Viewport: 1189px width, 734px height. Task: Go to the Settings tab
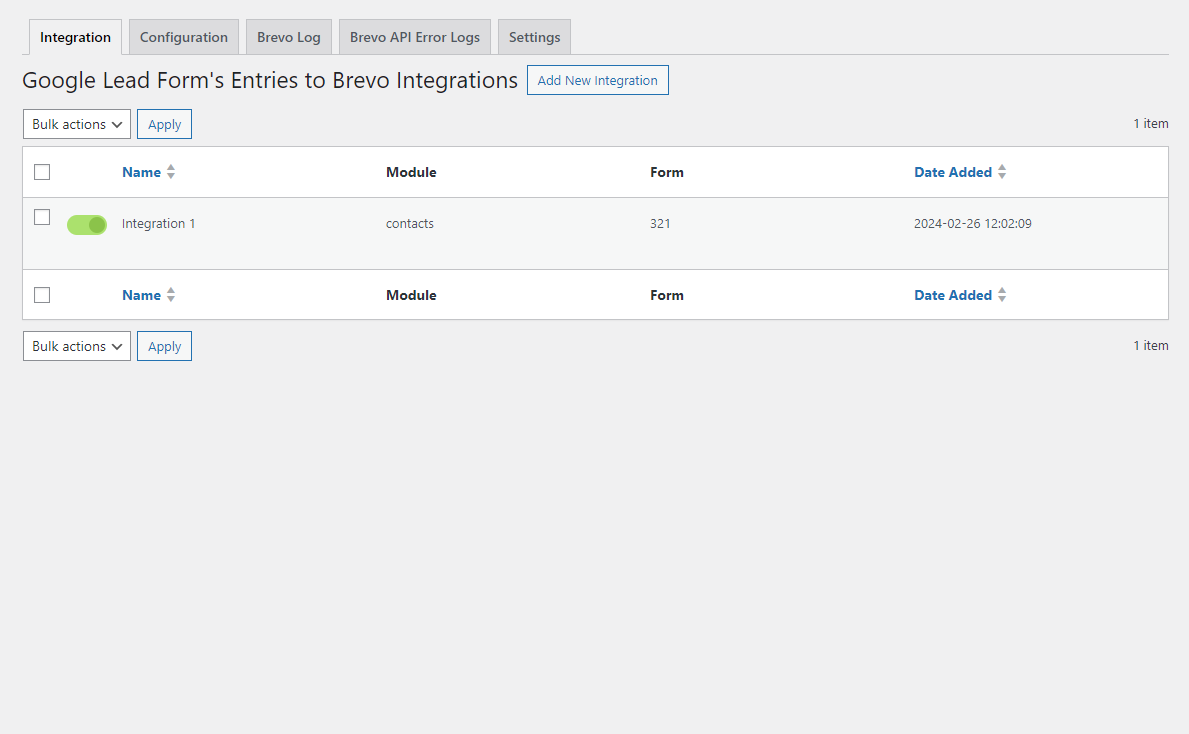tap(535, 37)
